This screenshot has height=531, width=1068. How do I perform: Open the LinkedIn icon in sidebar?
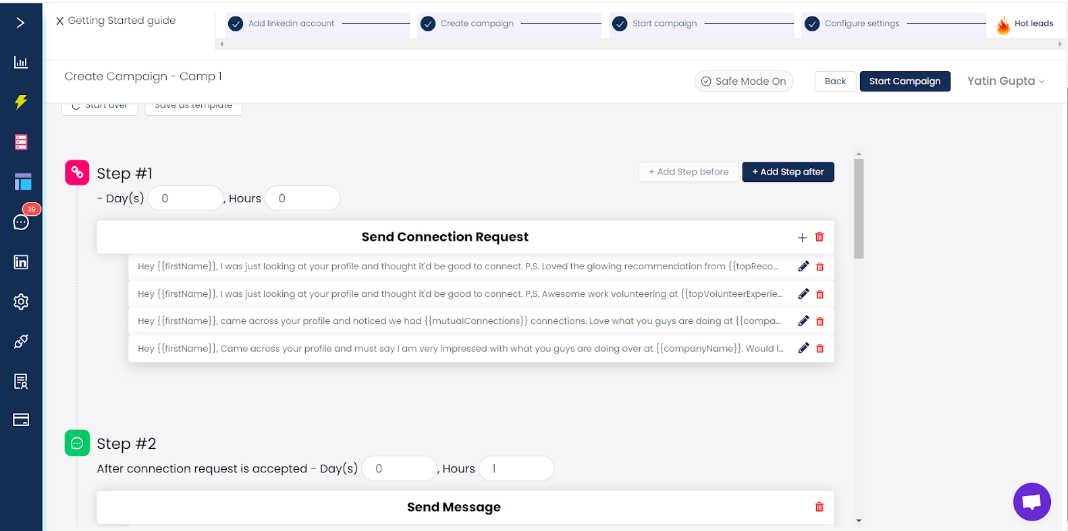coord(21,261)
